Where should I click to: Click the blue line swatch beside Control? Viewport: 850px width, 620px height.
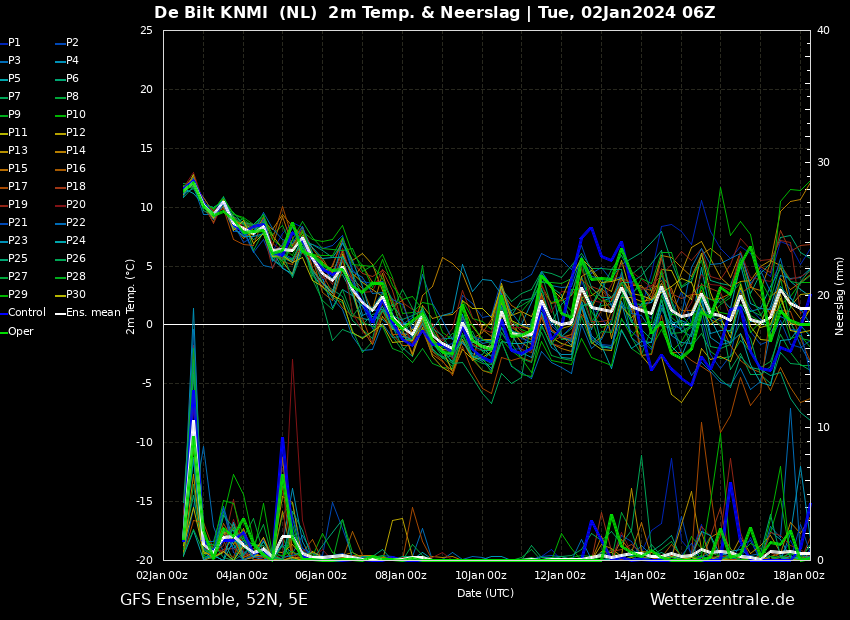pos(3,314)
